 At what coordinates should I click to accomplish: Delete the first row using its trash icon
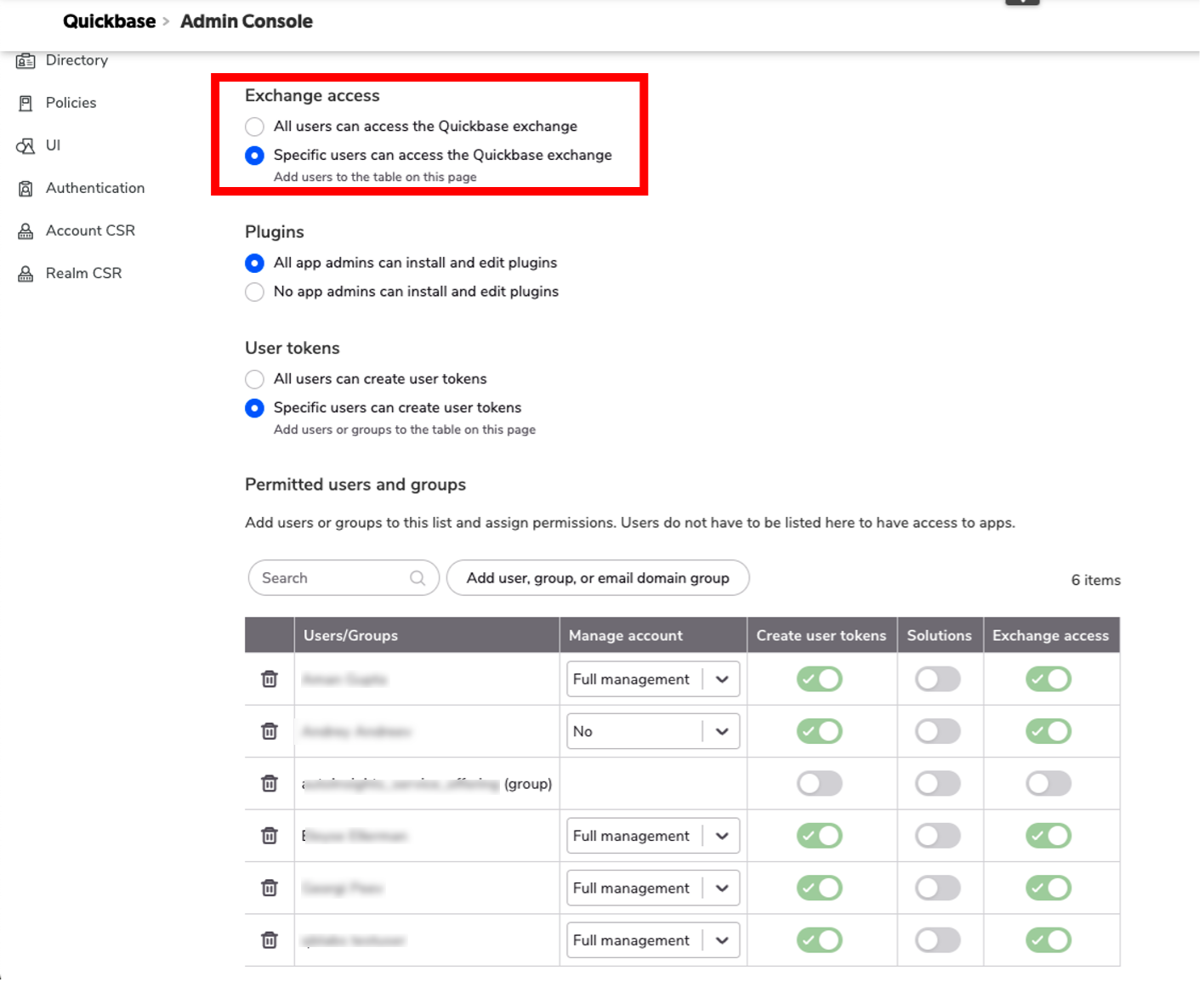coord(270,679)
